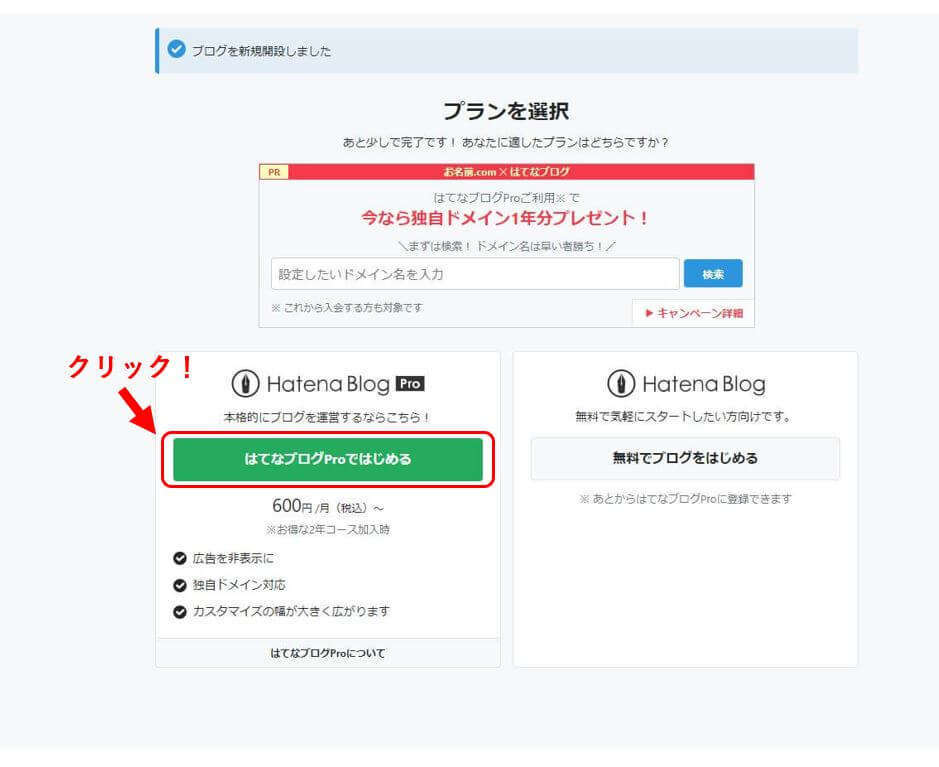Click the 広告を非表示に feature text
This screenshot has width=939, height=767.
click(x=233, y=559)
